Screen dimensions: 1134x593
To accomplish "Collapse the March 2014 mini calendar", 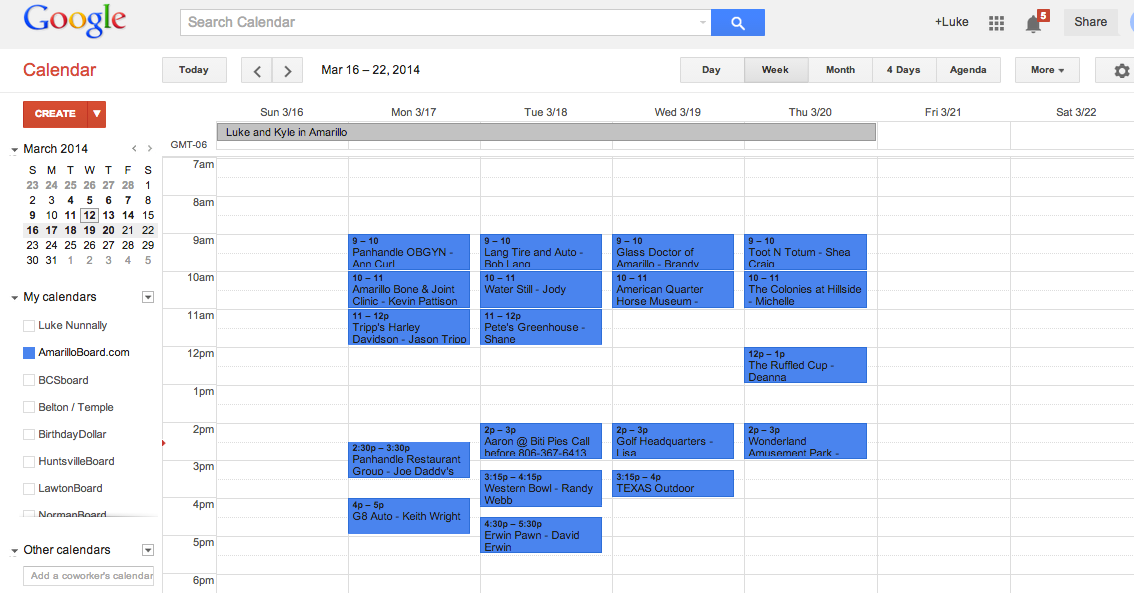I will pyautogui.click(x=14, y=149).
